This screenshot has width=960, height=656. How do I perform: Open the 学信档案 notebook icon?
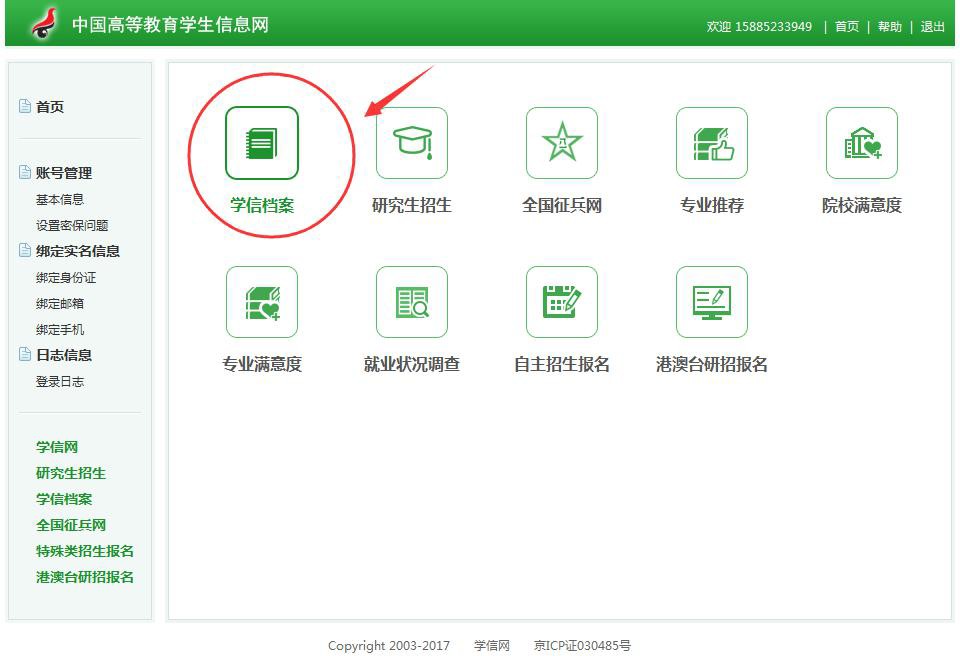pyautogui.click(x=261, y=143)
